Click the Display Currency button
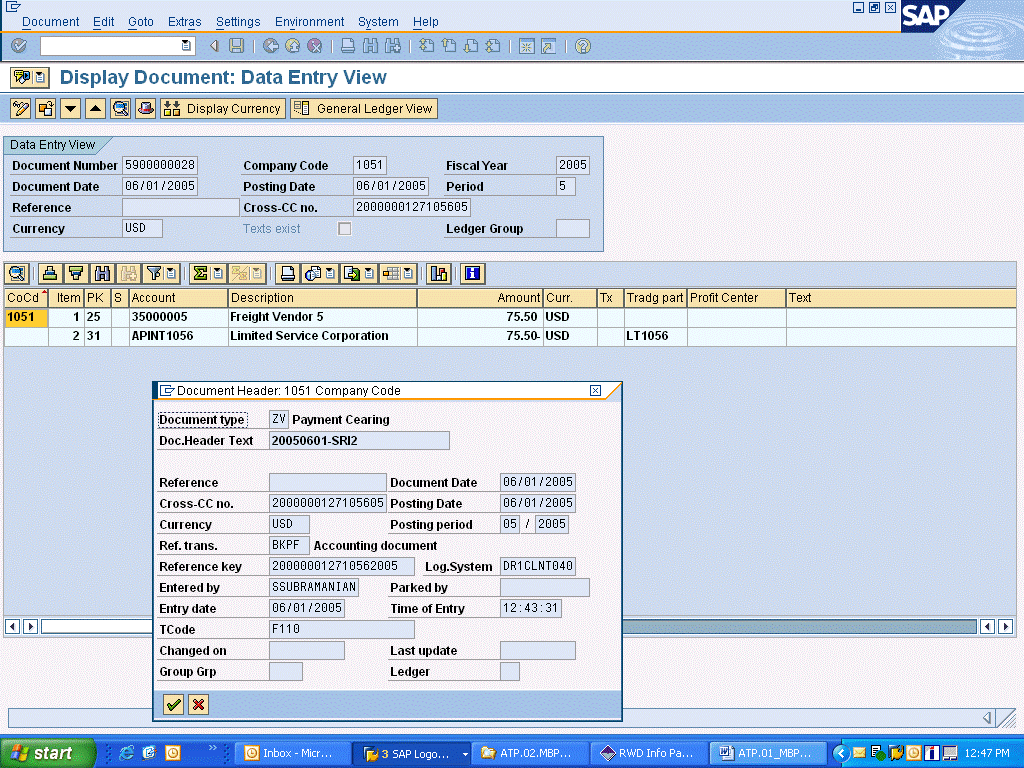Viewport: 1024px width, 768px height. tap(222, 108)
